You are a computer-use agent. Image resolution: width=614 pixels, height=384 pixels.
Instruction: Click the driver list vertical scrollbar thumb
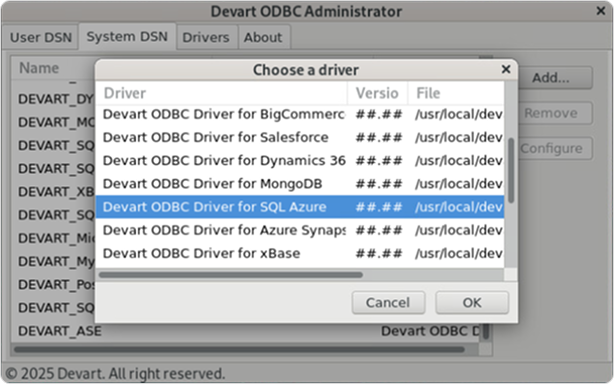click(511, 170)
